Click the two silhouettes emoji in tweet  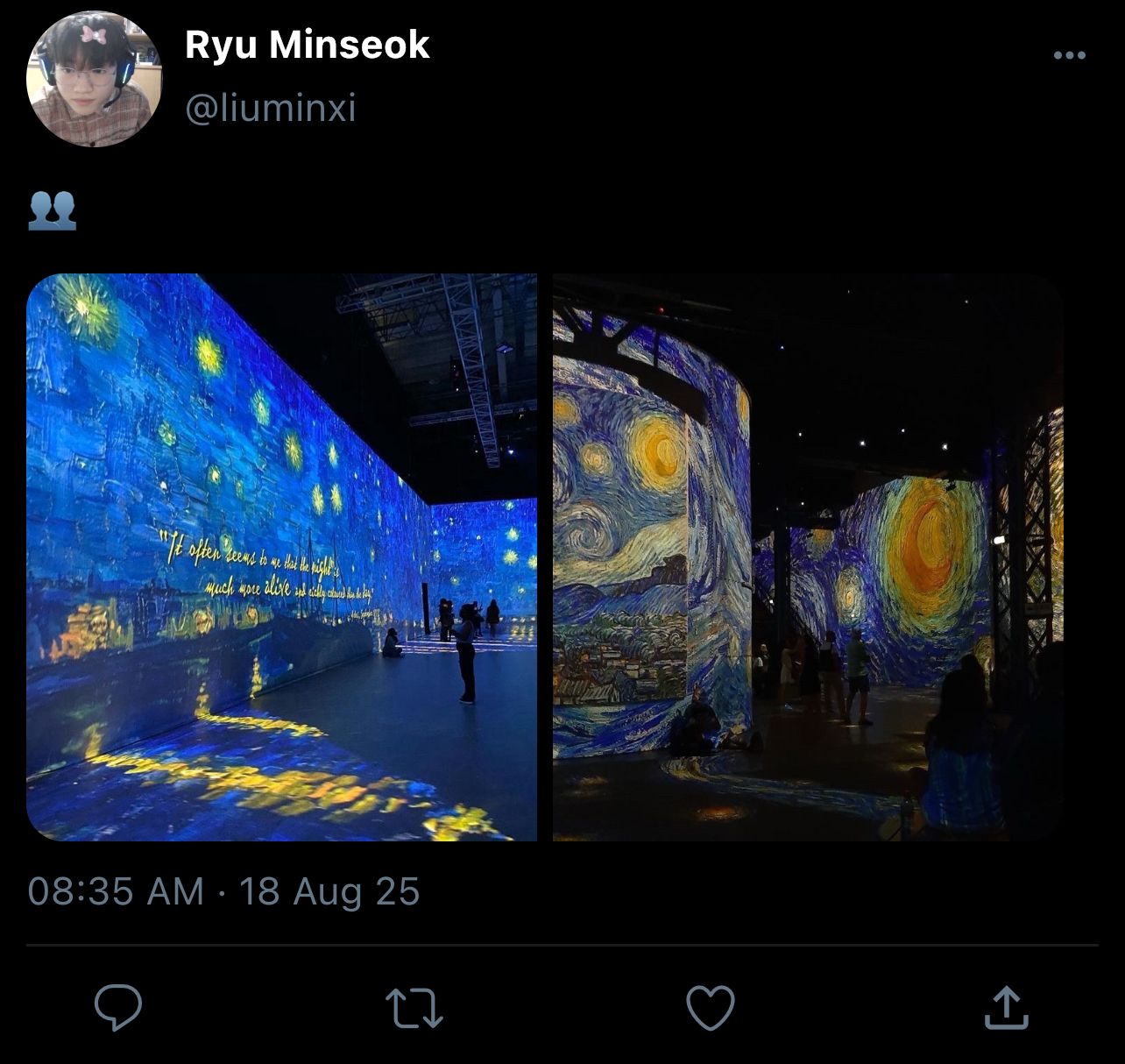[x=53, y=210]
